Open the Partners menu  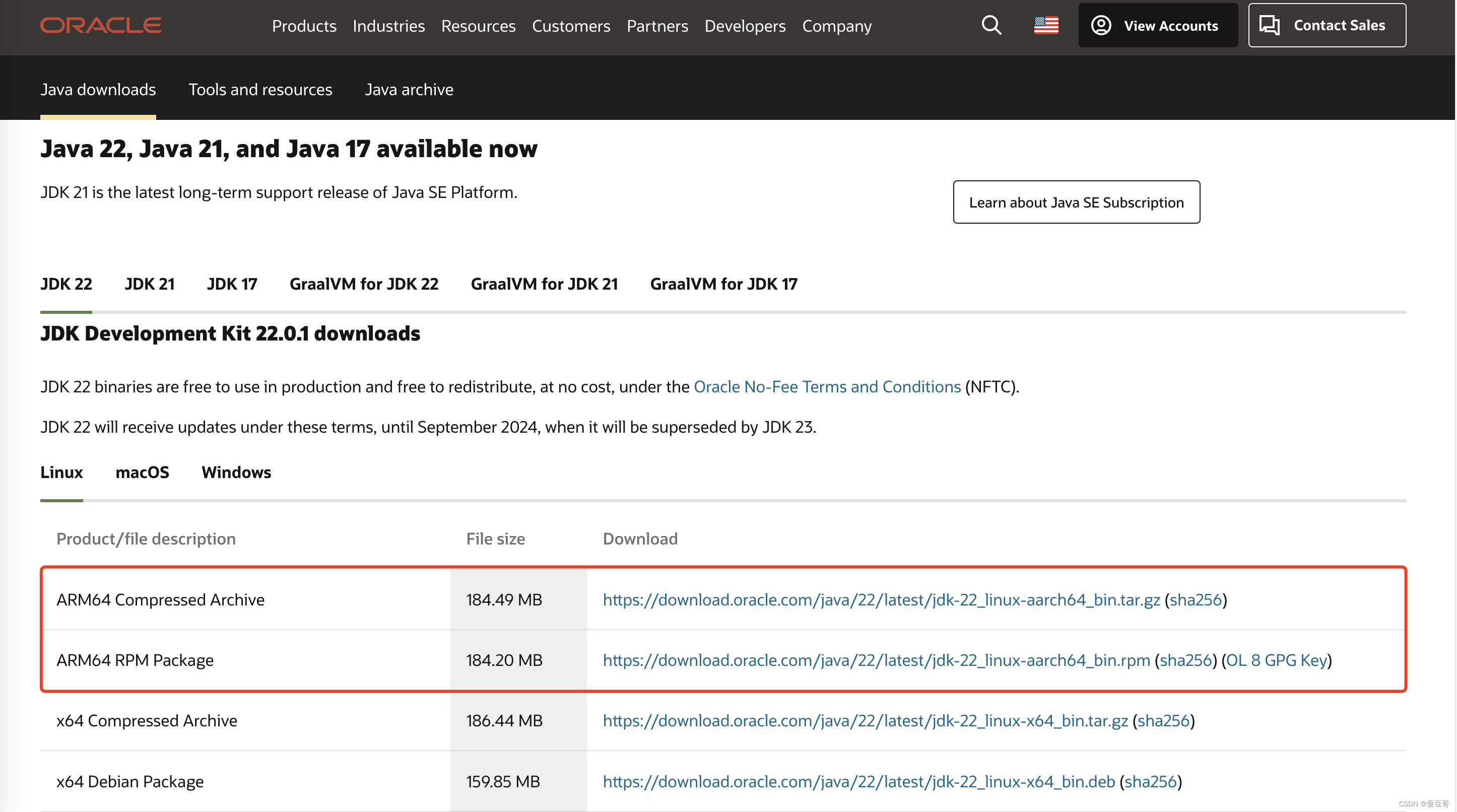(x=657, y=26)
